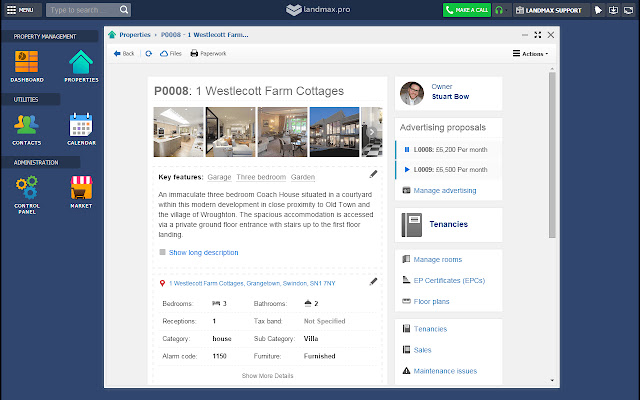The image size is (640, 400).
Task: Edit key features with pencil icon
Action: tap(373, 174)
